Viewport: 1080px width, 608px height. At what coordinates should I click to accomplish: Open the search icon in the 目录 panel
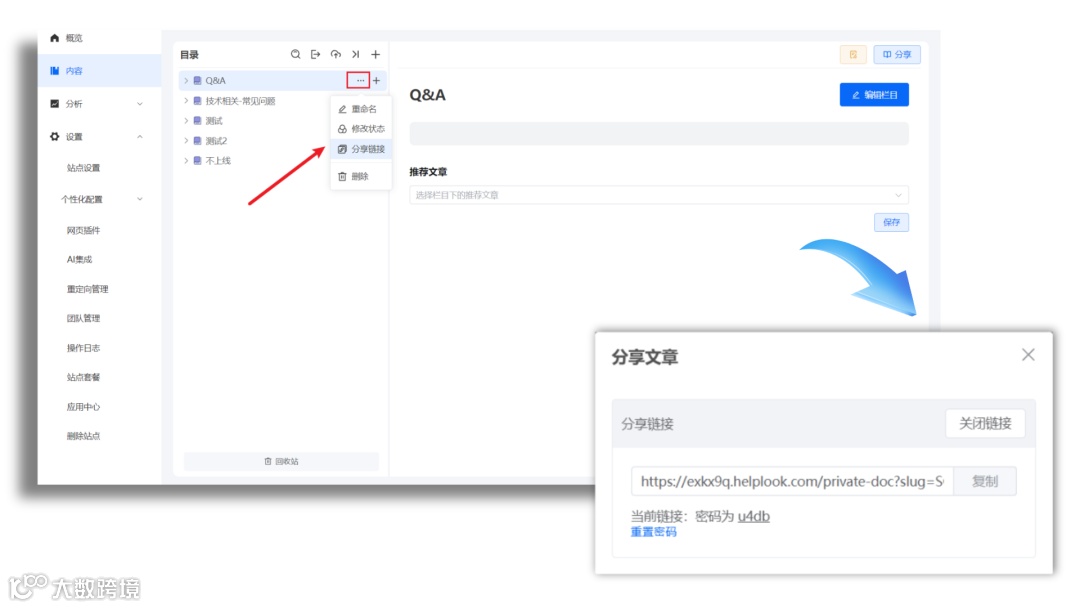[x=295, y=54]
